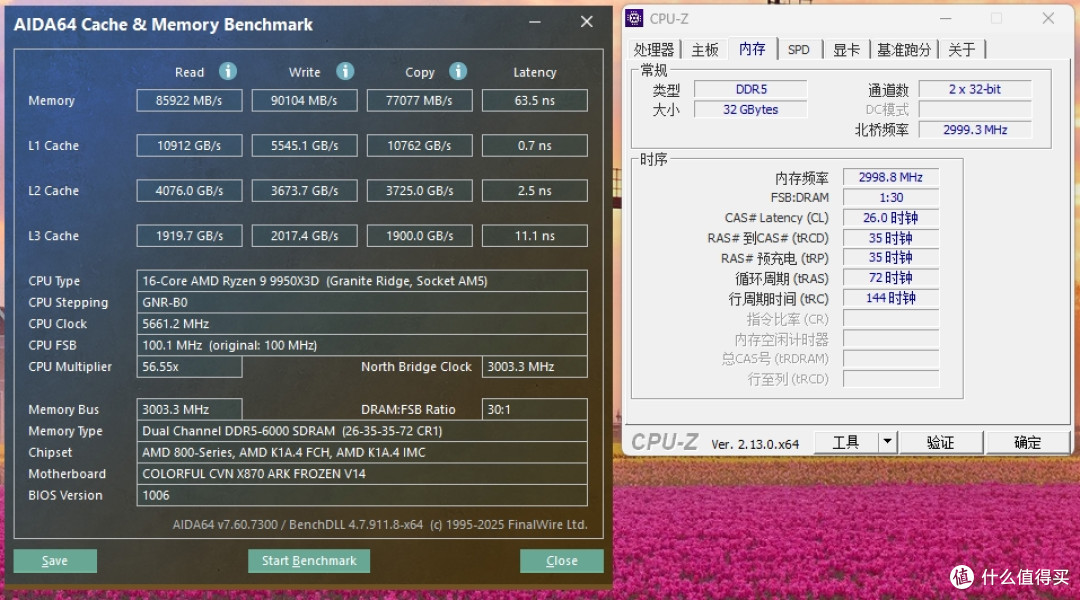Click the L2 Cache Copy 3725.0 GB/s value

419,191
